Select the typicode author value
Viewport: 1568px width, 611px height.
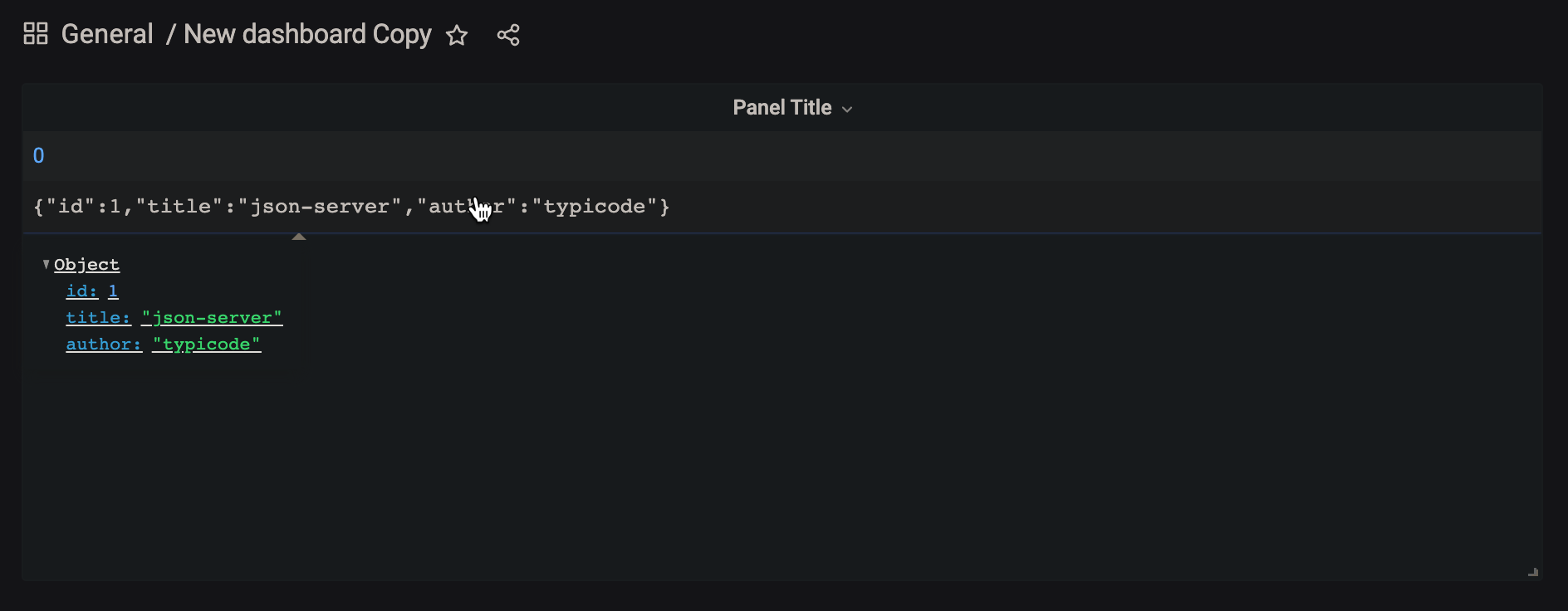(x=206, y=344)
